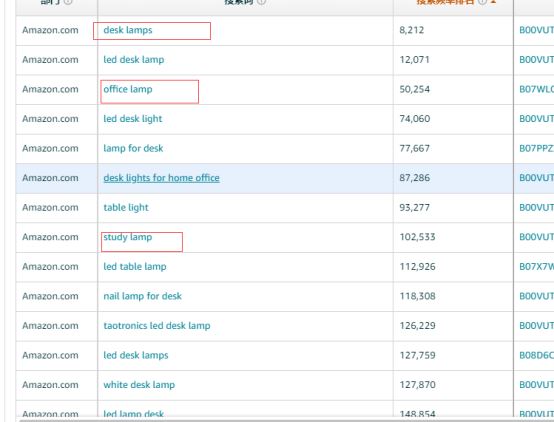Click the "led desk lamps" plural link
The image size is (554, 422).
[x=136, y=356]
